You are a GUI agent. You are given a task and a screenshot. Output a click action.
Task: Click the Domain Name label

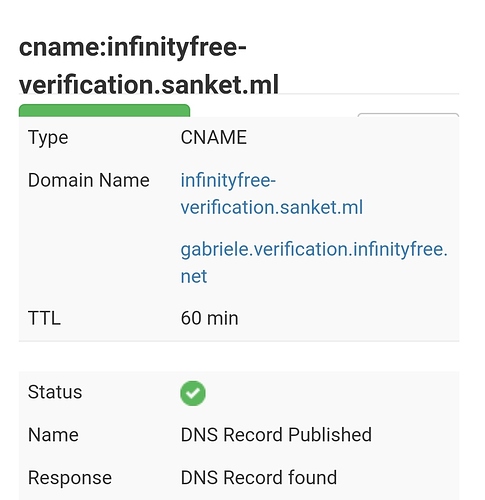coord(89,180)
